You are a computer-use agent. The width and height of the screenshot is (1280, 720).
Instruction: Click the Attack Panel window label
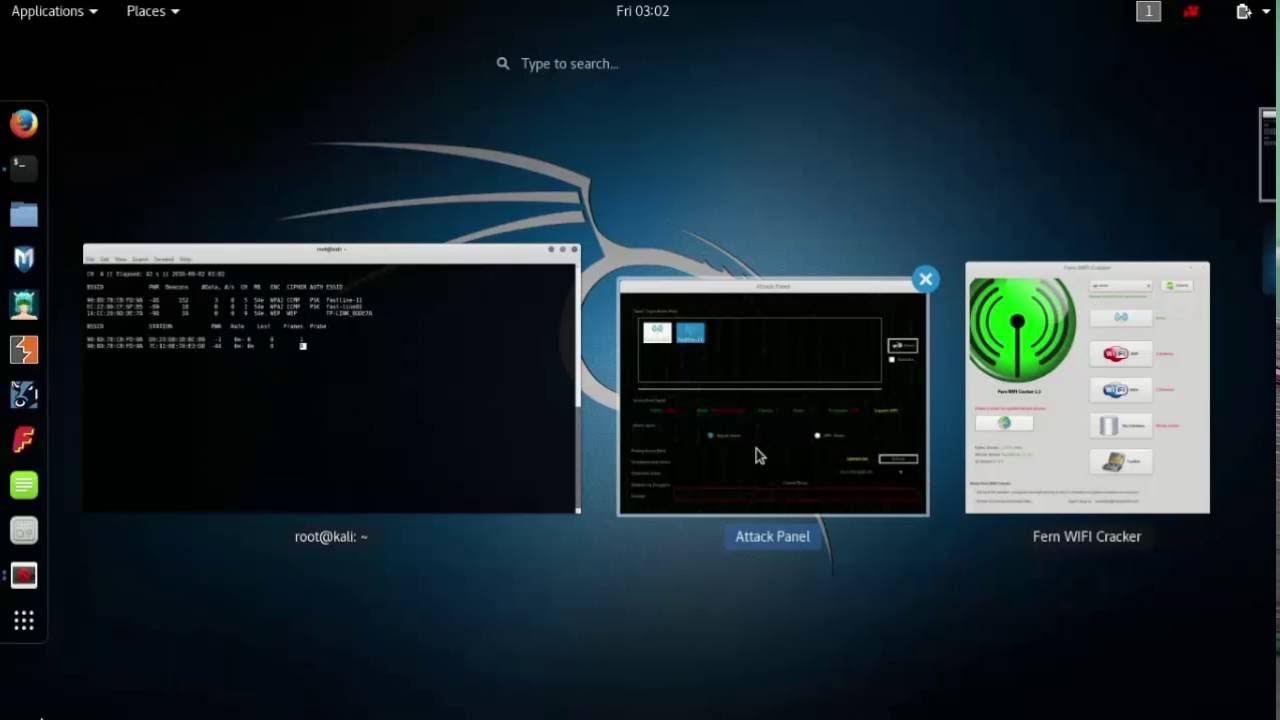[x=772, y=536]
